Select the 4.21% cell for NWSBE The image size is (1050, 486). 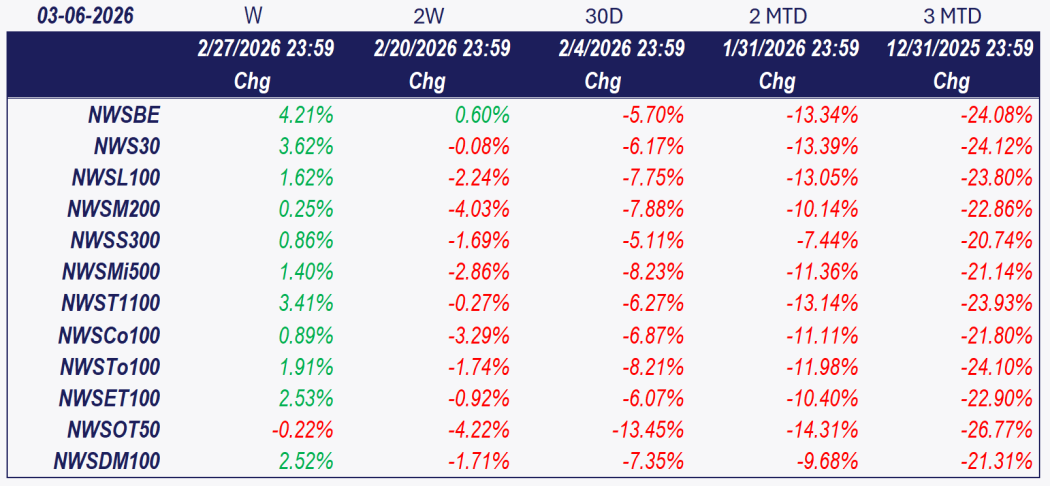pyautogui.click(x=305, y=115)
